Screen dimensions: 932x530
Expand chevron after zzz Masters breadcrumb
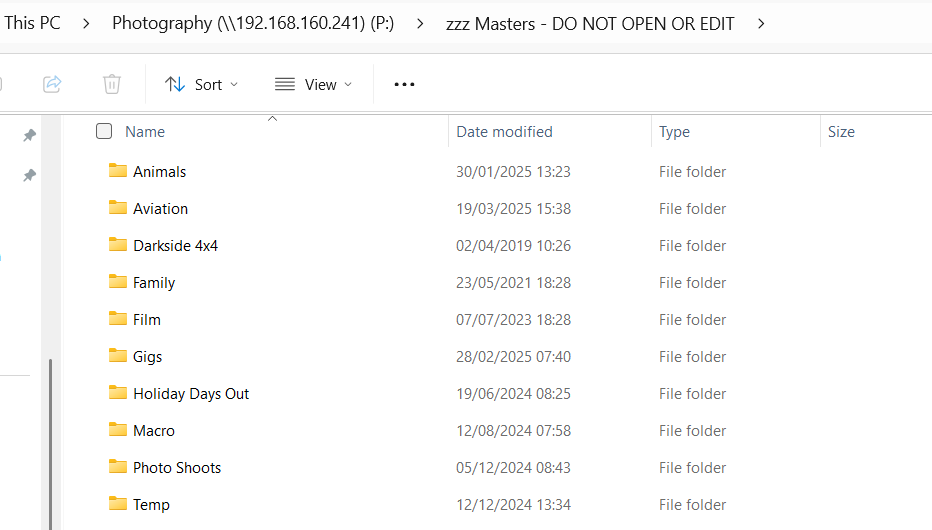click(762, 23)
